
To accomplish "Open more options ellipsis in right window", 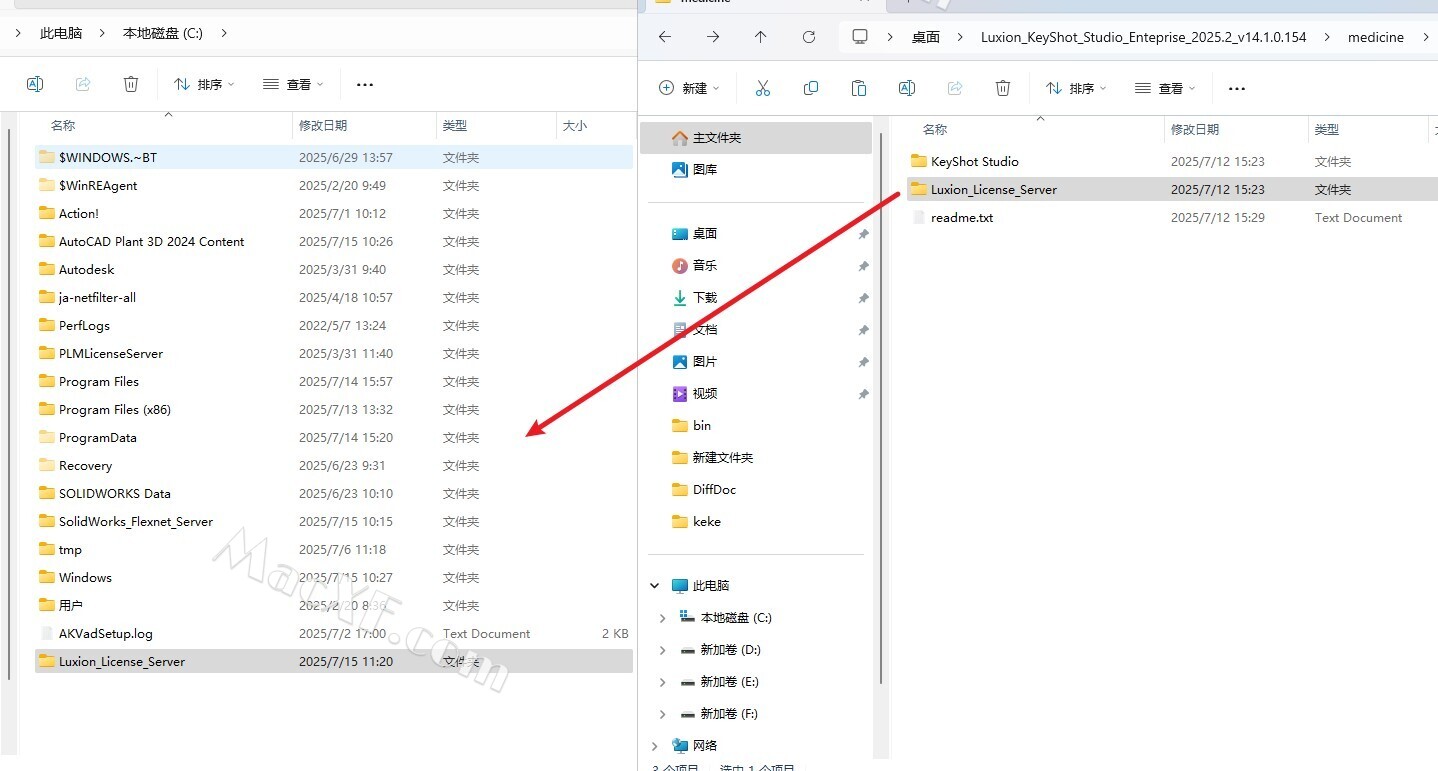I will tap(1237, 89).
